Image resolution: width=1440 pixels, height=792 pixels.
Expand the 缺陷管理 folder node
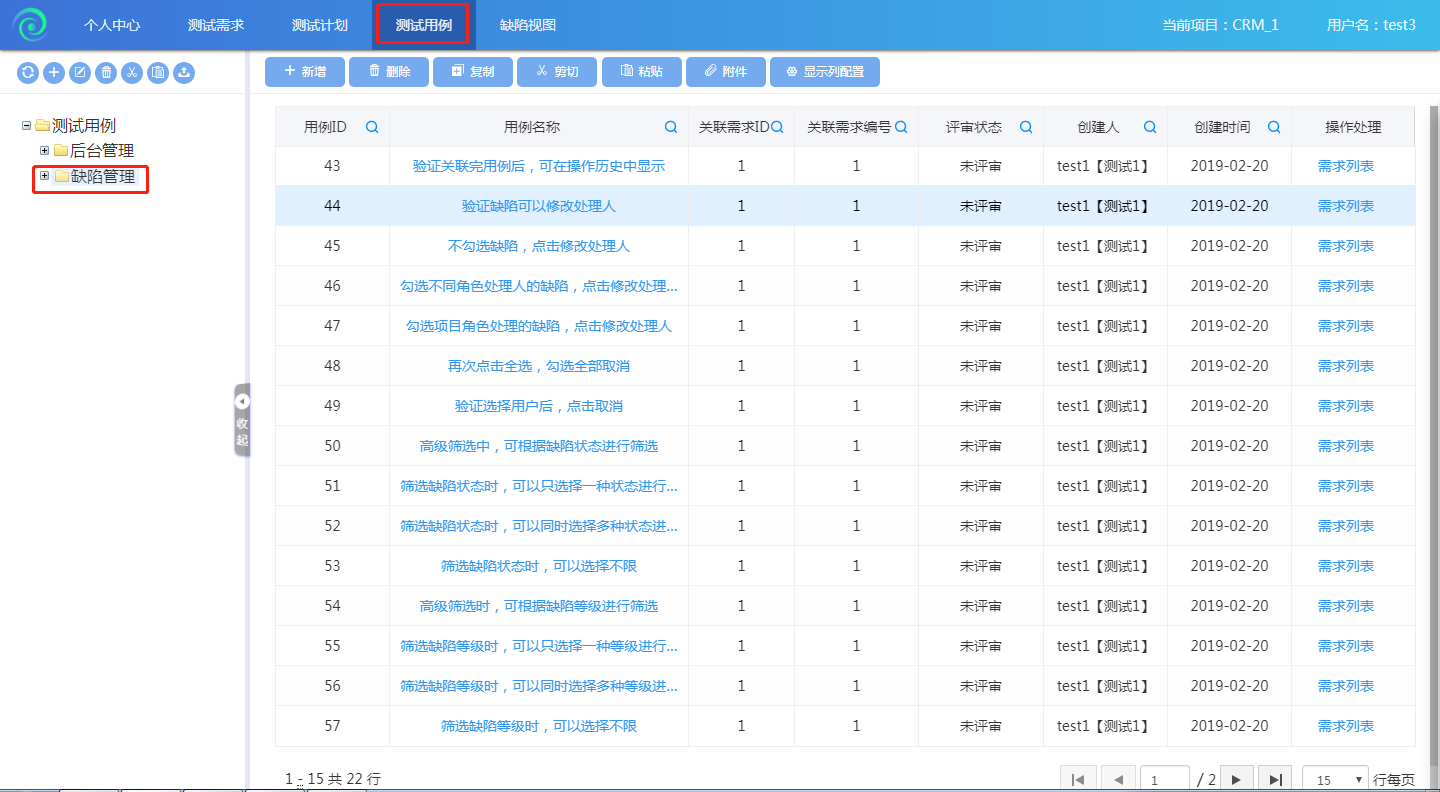44,176
